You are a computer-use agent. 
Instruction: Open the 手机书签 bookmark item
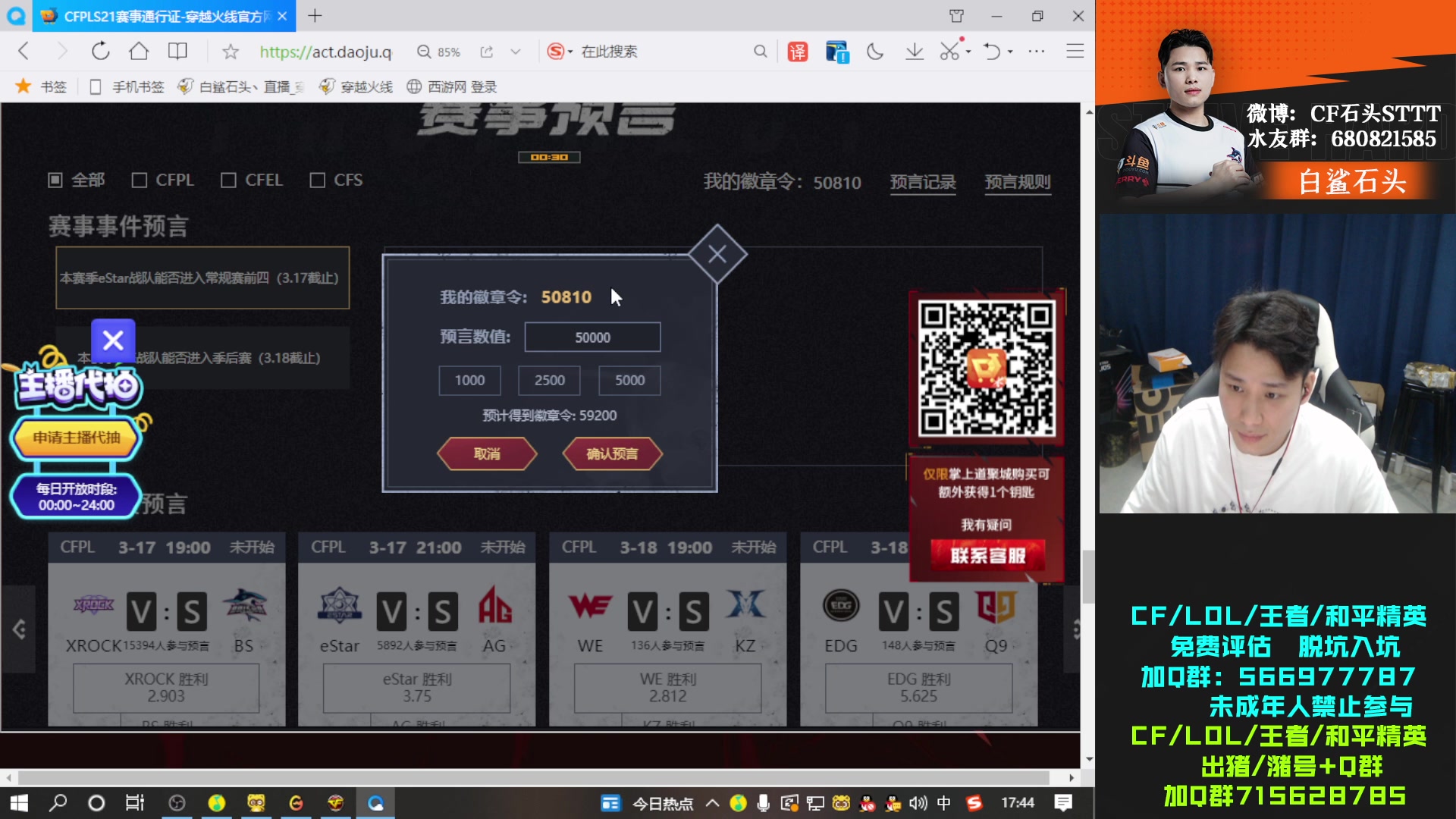coord(127,86)
